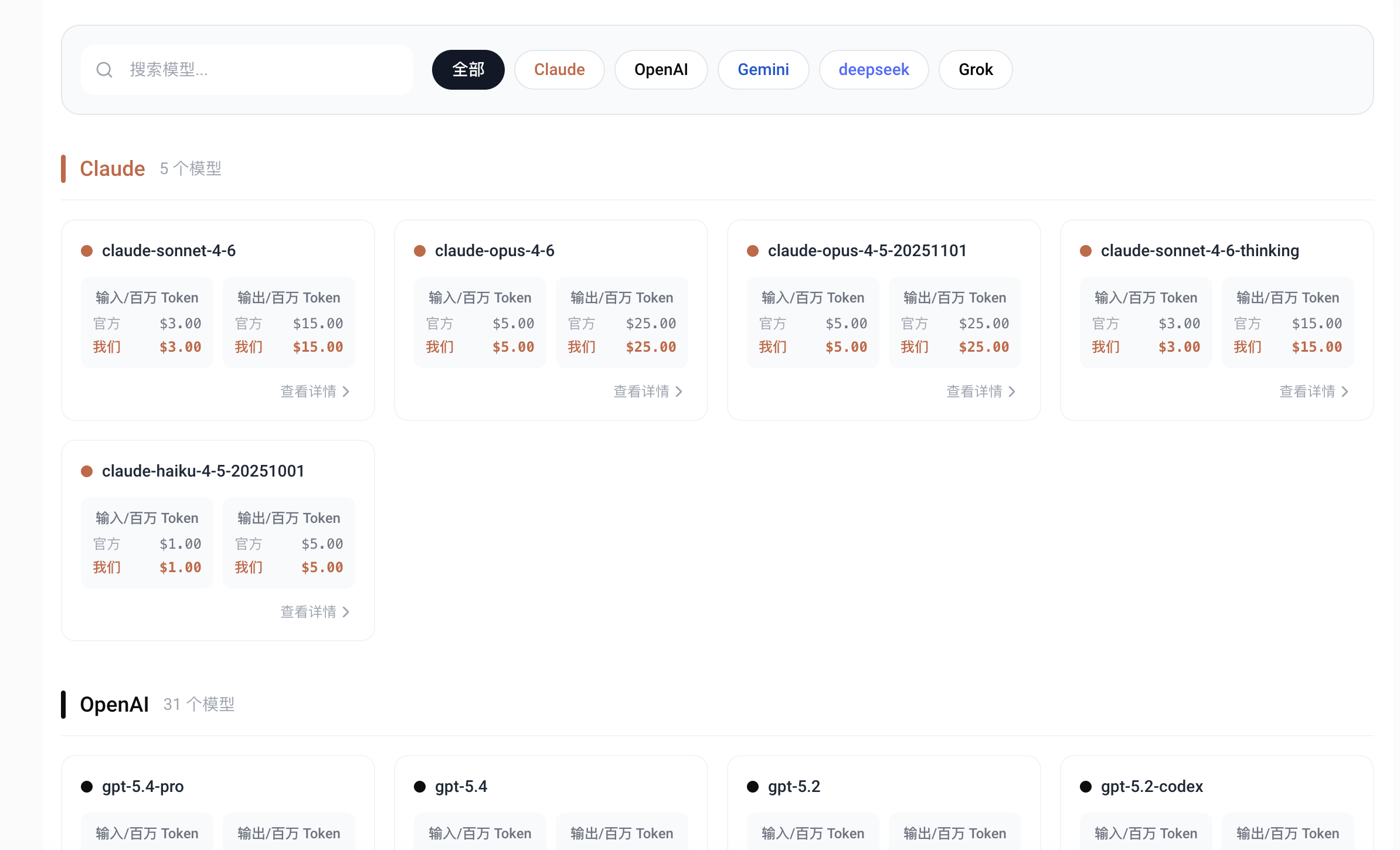Click the orange dot beside claude-sonnet-4-6
The width and height of the screenshot is (1400, 850).
tap(87, 251)
